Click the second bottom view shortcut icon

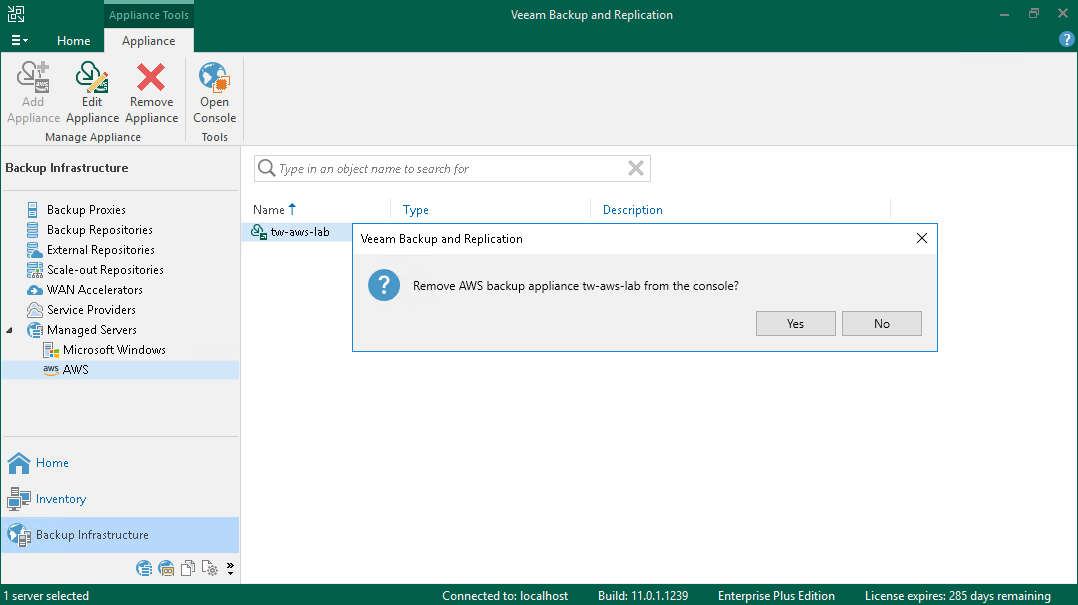166,568
